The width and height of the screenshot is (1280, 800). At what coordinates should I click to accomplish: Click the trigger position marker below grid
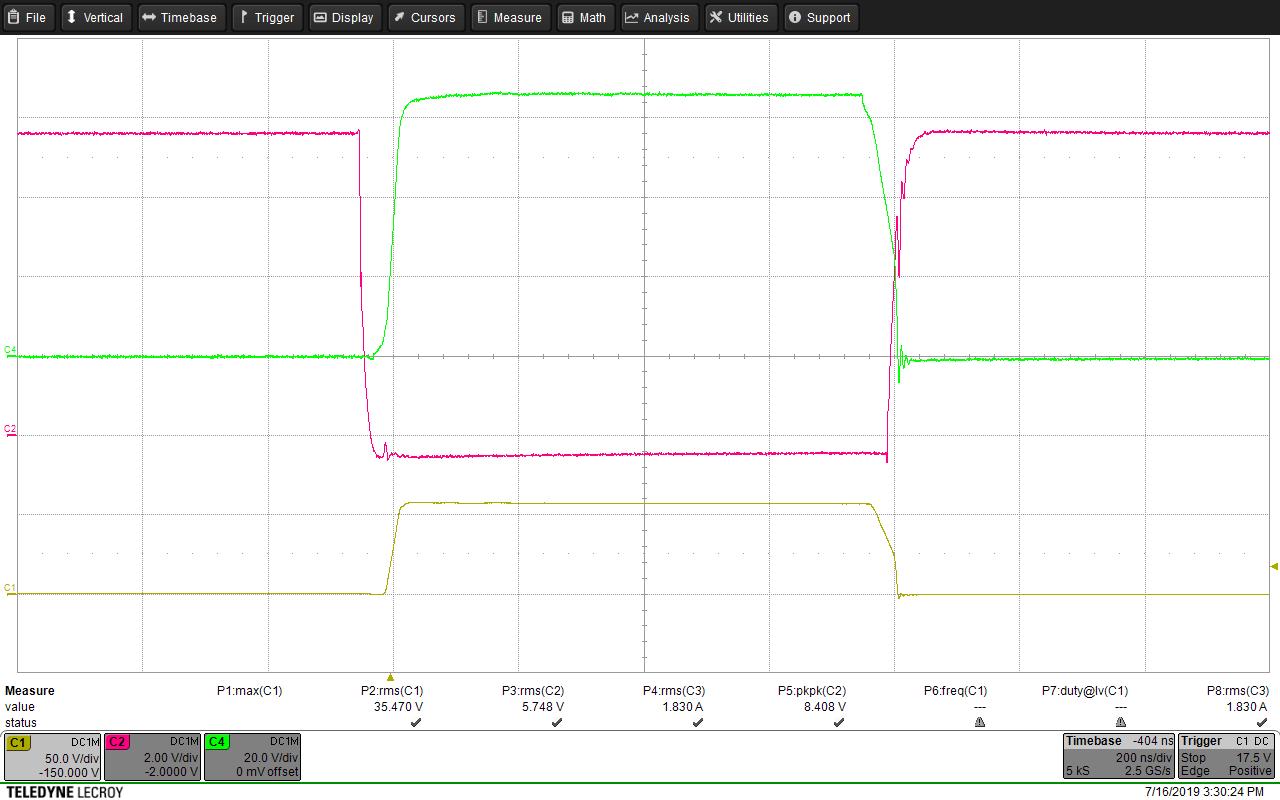click(391, 677)
